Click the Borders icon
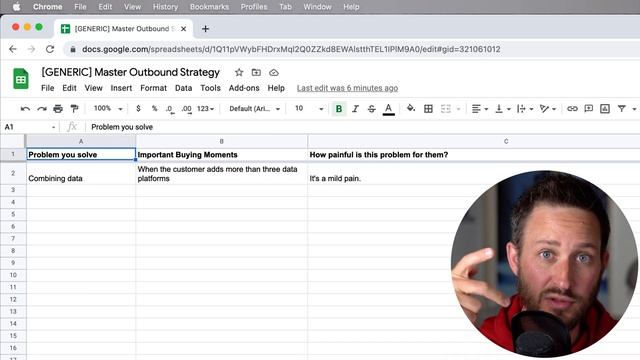The width and height of the screenshot is (640, 360). [428, 109]
